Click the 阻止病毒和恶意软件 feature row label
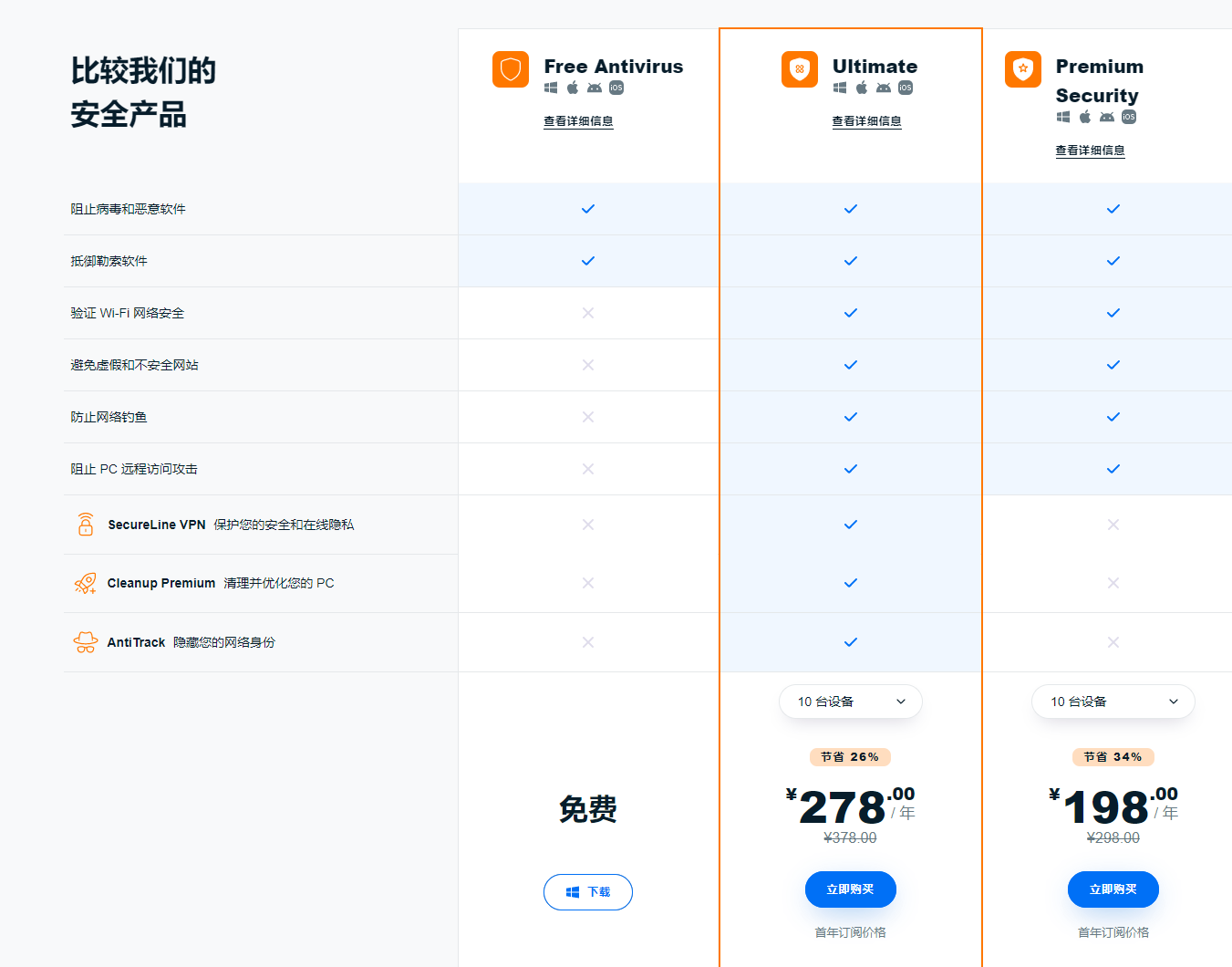Image resolution: width=1232 pixels, height=967 pixels. click(129, 209)
